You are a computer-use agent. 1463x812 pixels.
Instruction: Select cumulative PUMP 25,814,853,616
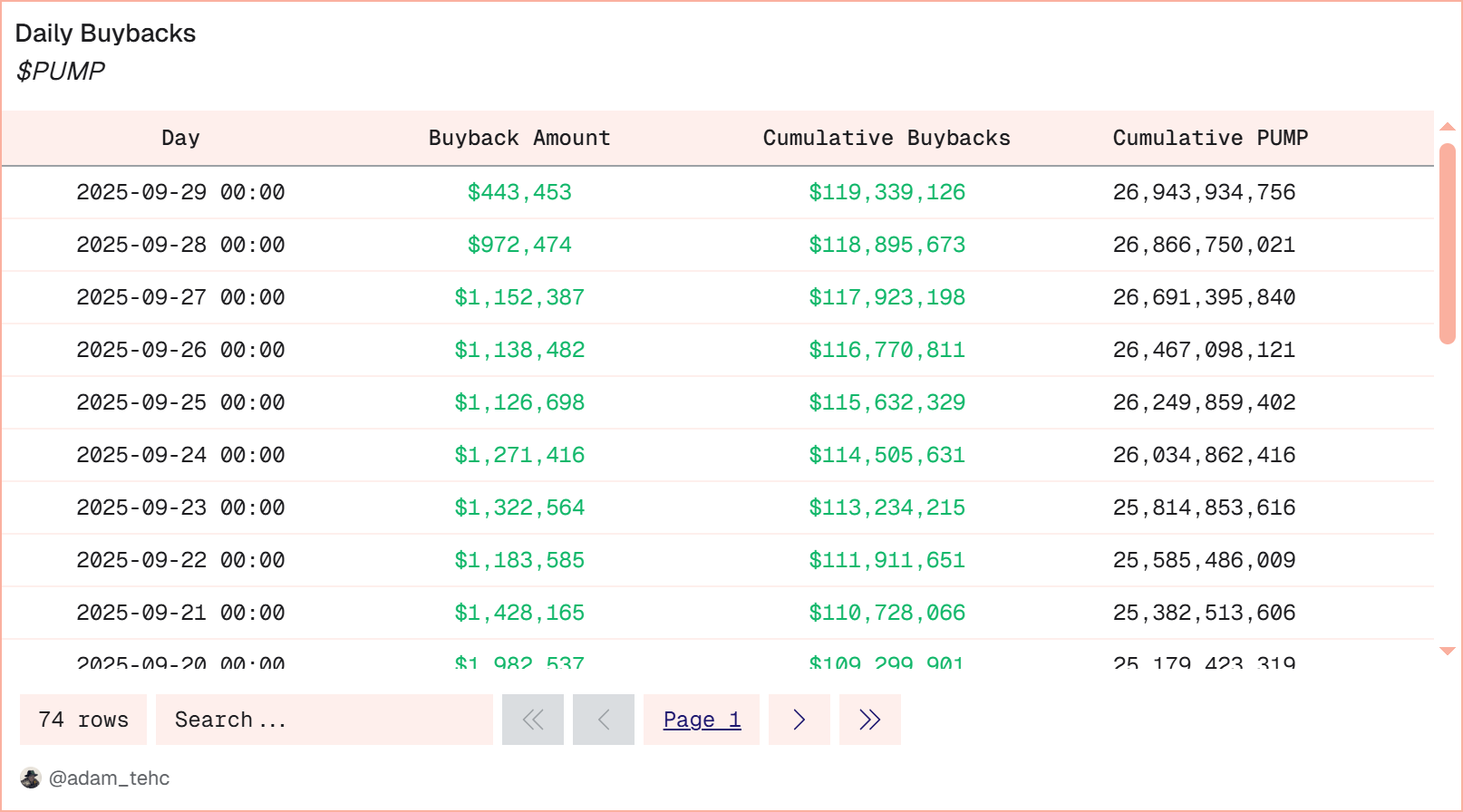(x=1204, y=507)
